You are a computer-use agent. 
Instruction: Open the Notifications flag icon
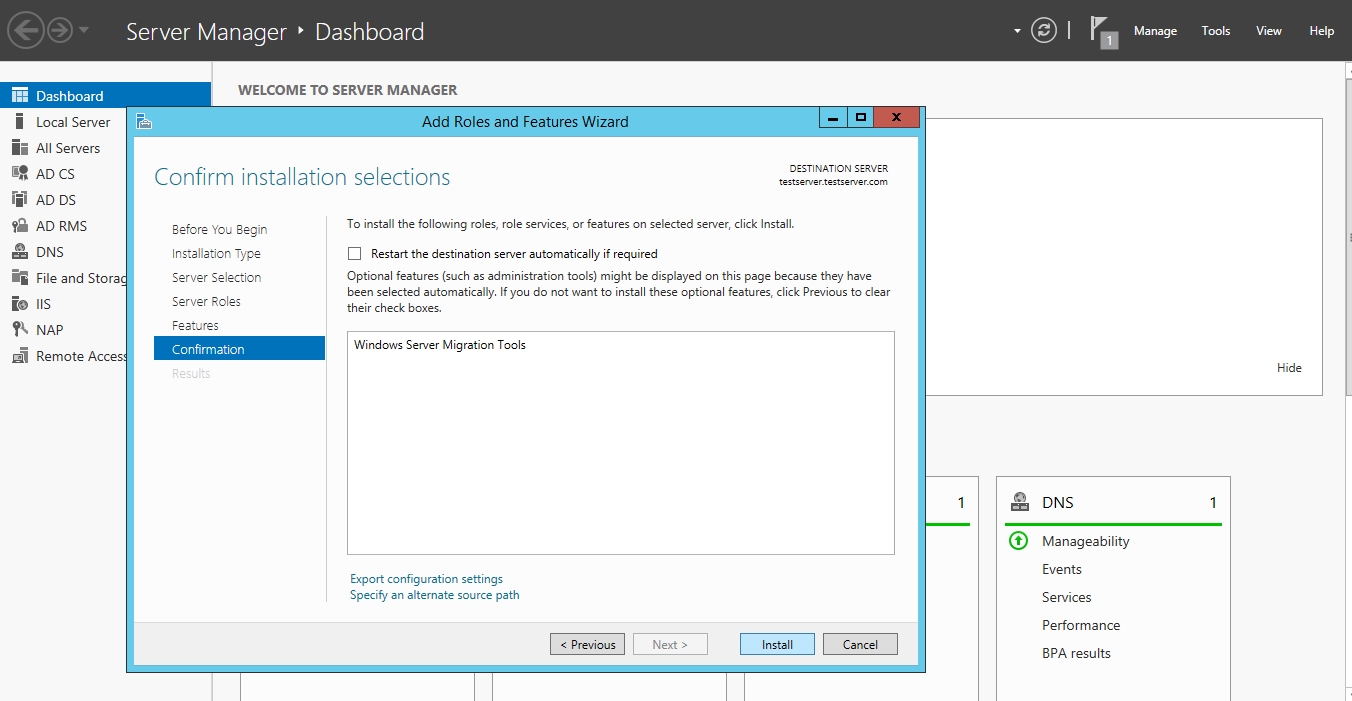pos(1103,31)
